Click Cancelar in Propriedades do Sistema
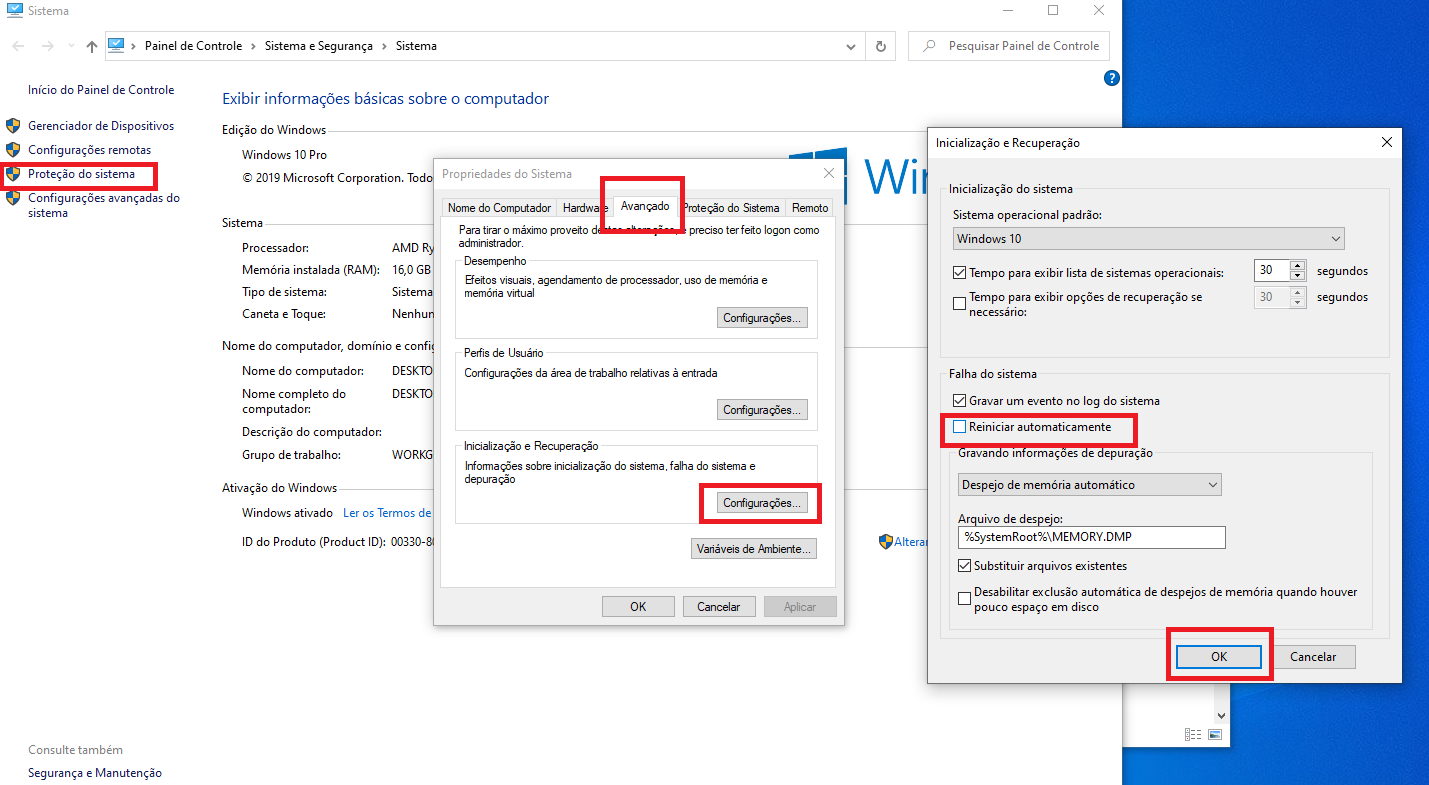The height and width of the screenshot is (785, 1429). pyautogui.click(x=719, y=607)
